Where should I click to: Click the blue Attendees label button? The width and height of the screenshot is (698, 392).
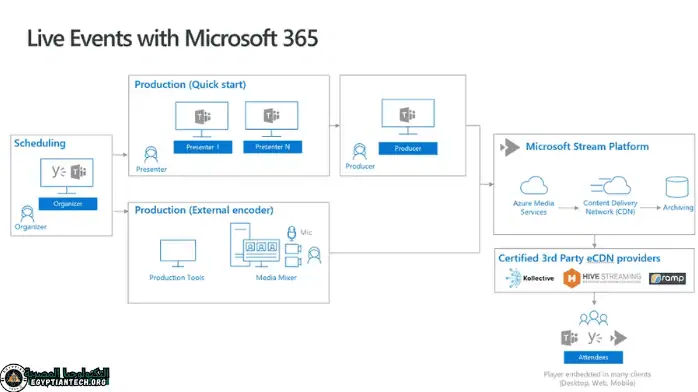593,357
